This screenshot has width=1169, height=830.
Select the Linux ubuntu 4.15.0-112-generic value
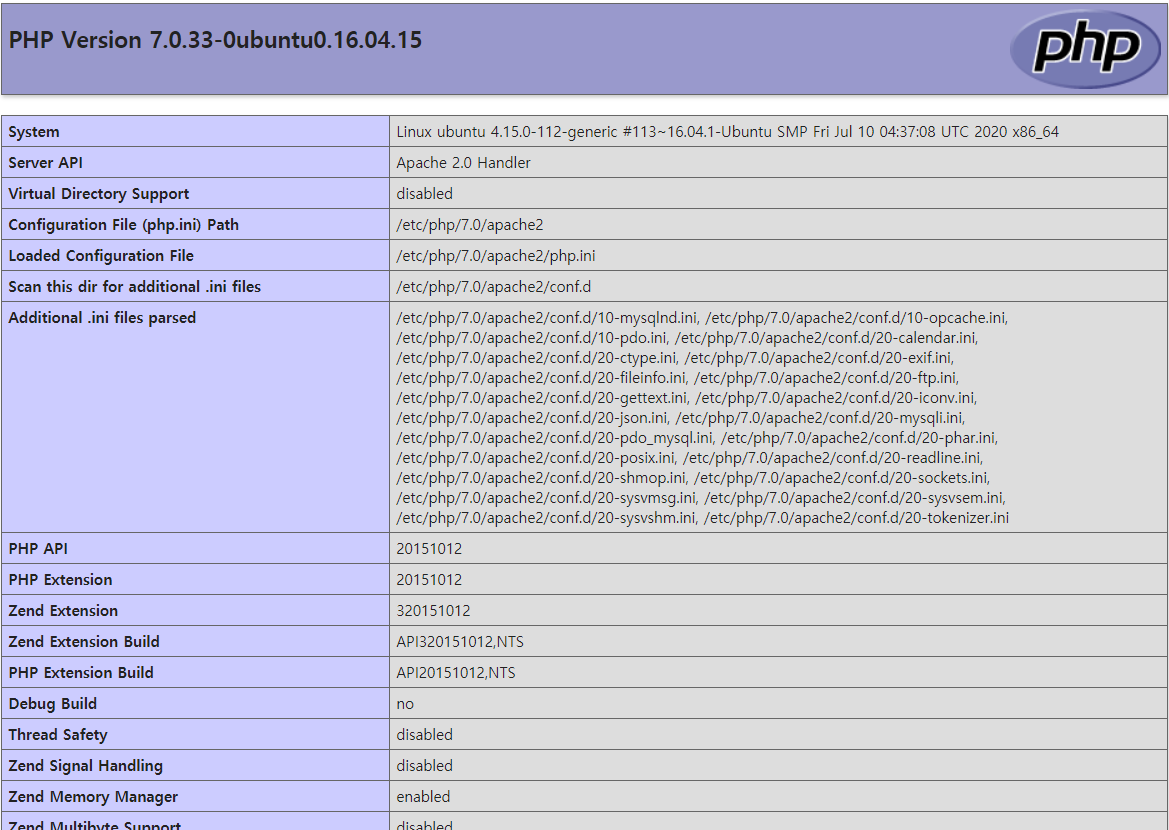(727, 132)
